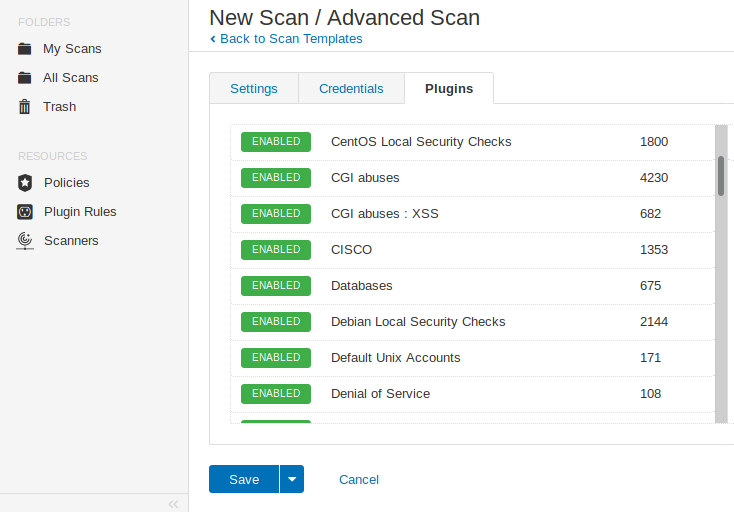Viewport: 734px width, 512px height.
Task: Click the Plugin Rules icon
Action: (x=25, y=211)
